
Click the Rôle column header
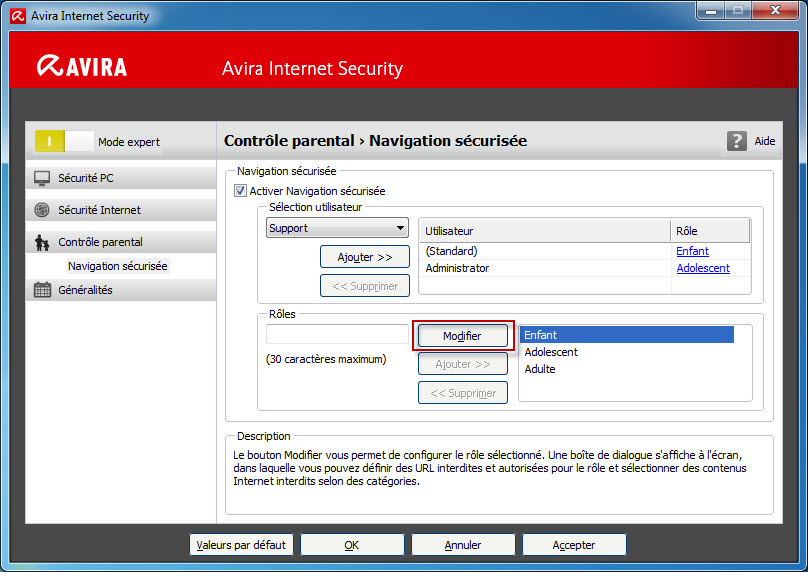(710, 231)
